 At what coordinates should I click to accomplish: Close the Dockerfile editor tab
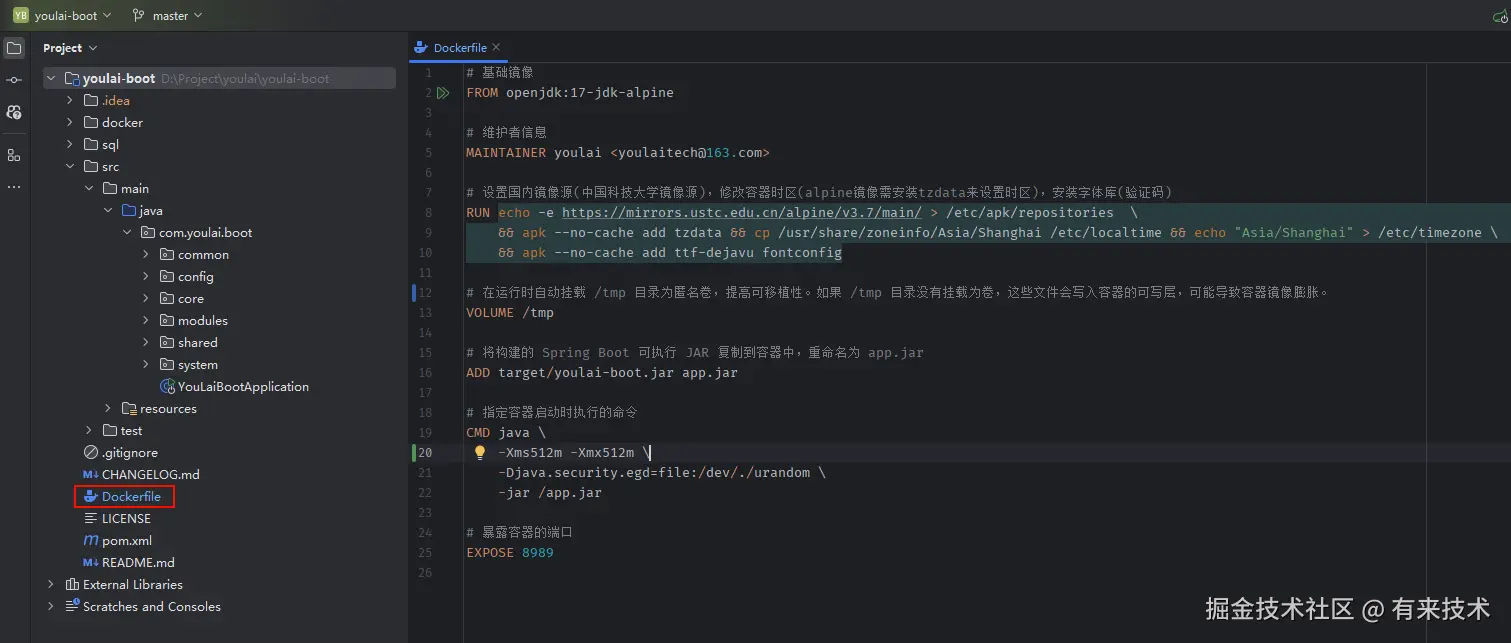[x=496, y=47]
